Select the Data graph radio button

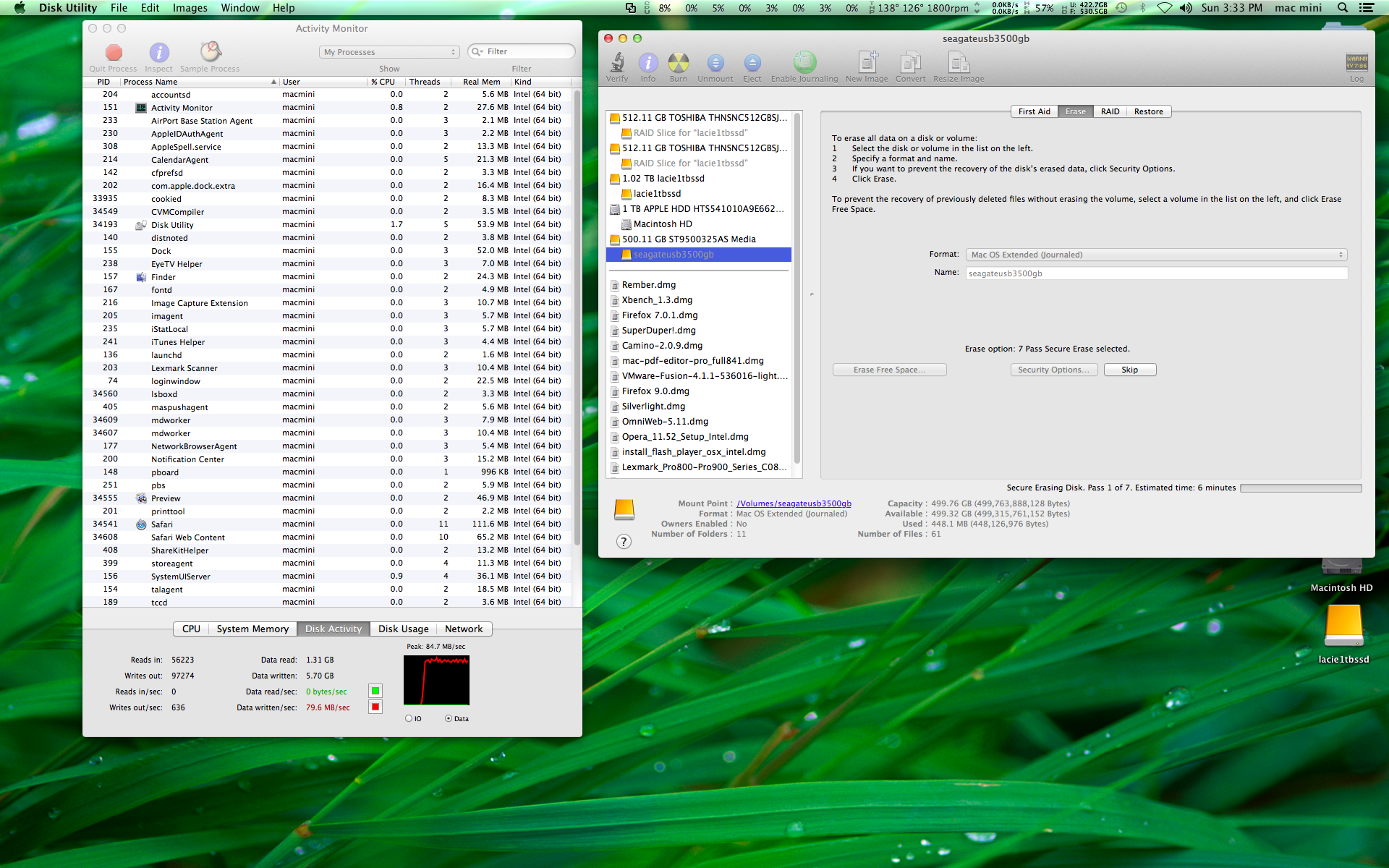pos(449,718)
